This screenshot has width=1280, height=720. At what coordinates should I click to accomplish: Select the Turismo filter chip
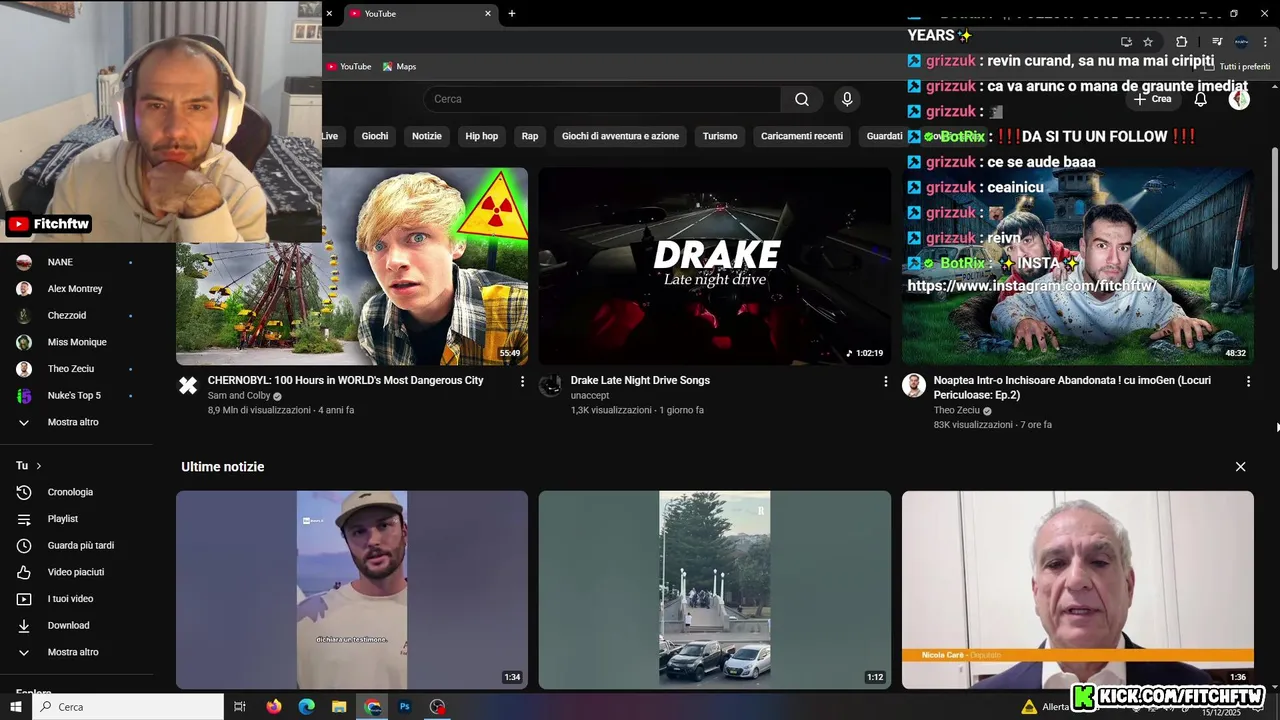point(720,136)
